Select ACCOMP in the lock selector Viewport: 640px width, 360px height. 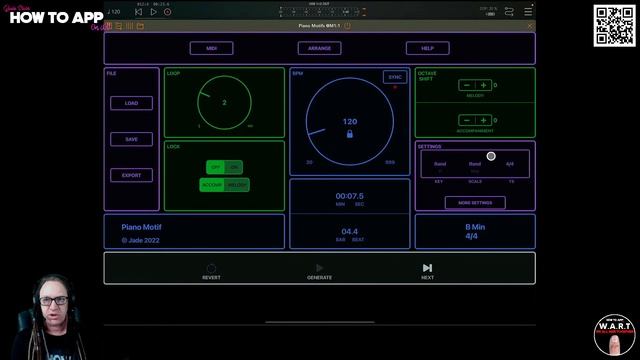click(x=212, y=185)
